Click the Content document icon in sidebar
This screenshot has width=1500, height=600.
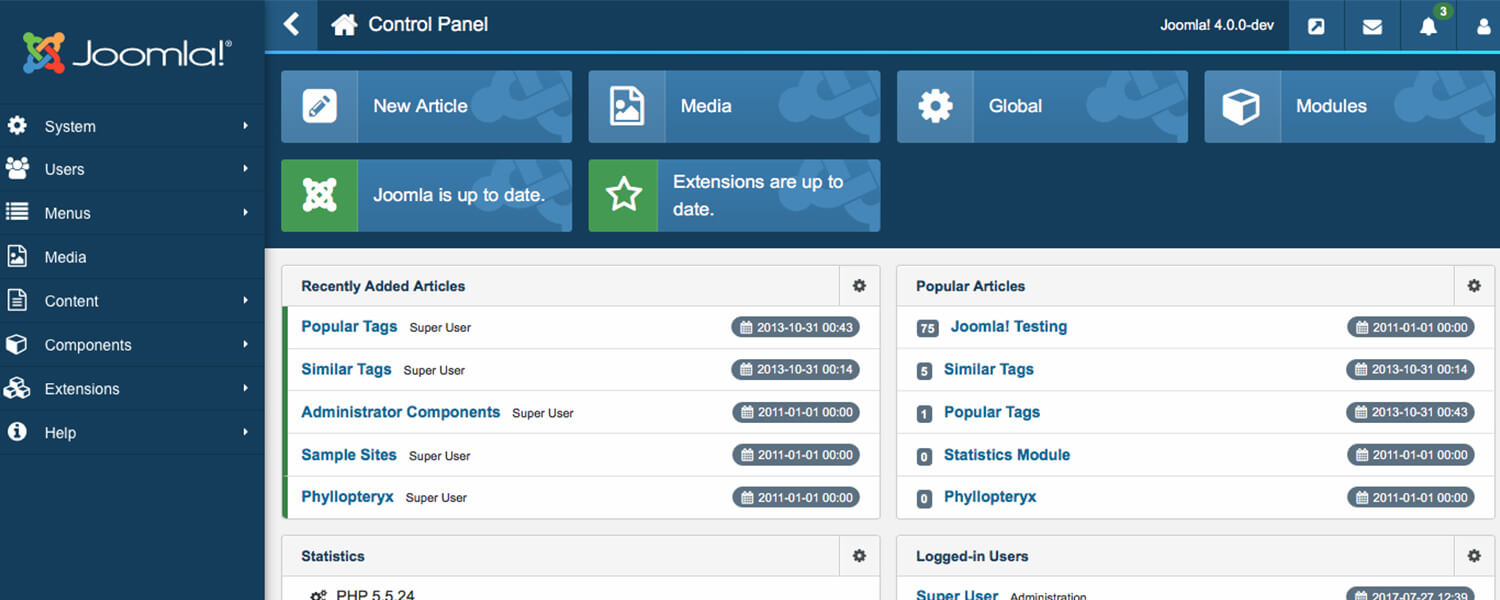(x=17, y=300)
